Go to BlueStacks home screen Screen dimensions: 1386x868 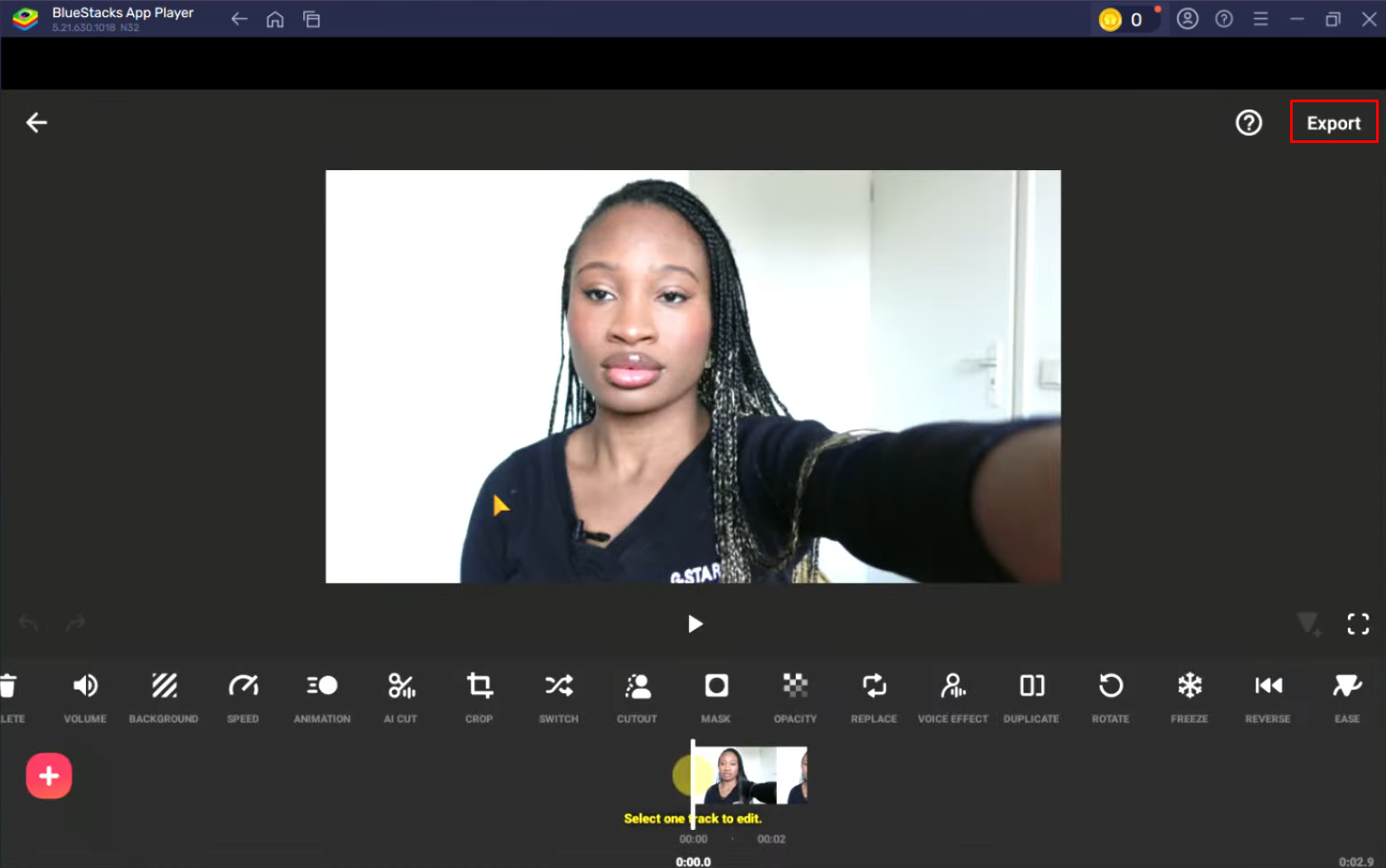coord(275,19)
